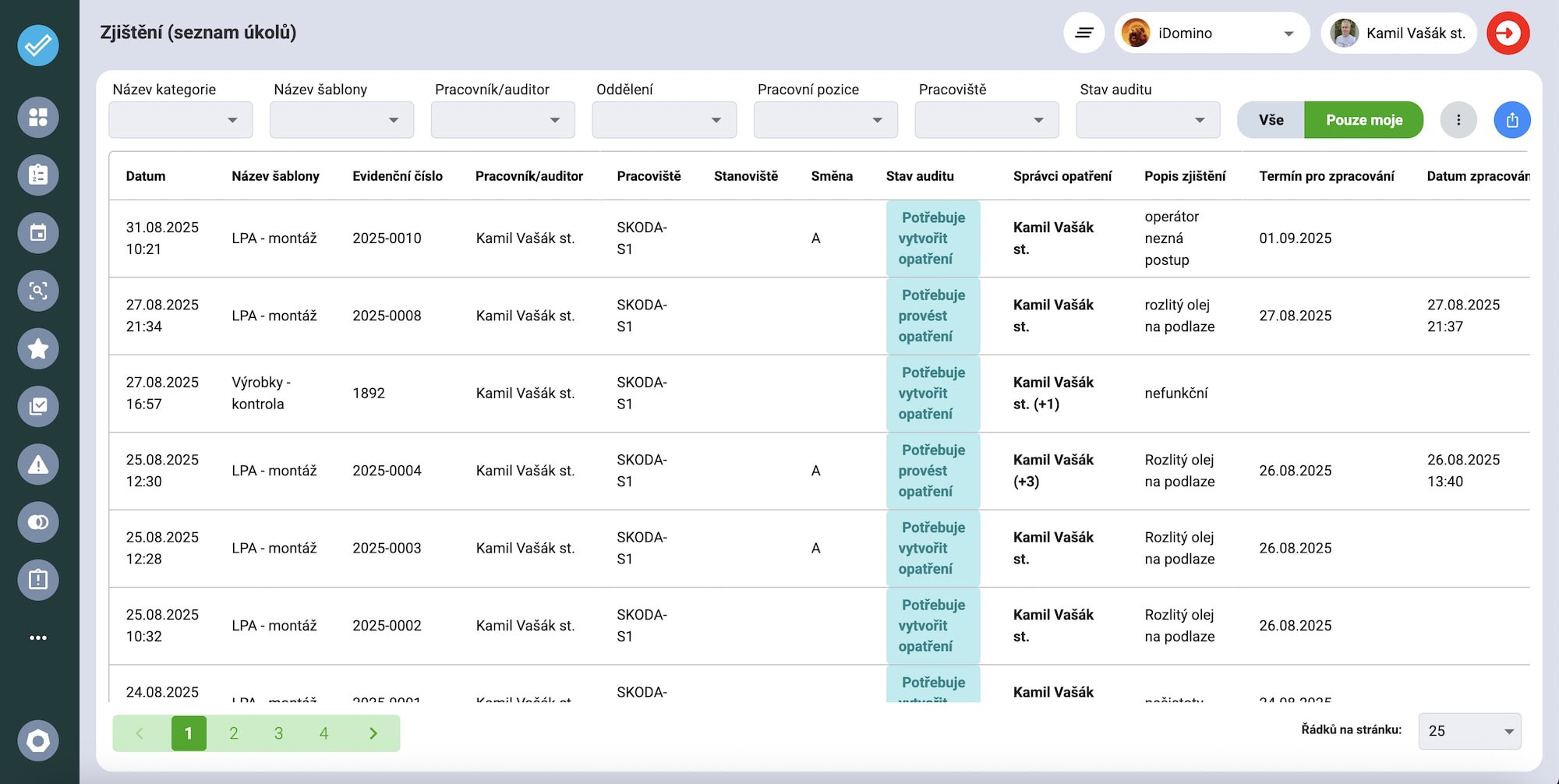The image size is (1559, 784).
Task: Open the star favorites icon in sidebar
Action: click(x=38, y=348)
